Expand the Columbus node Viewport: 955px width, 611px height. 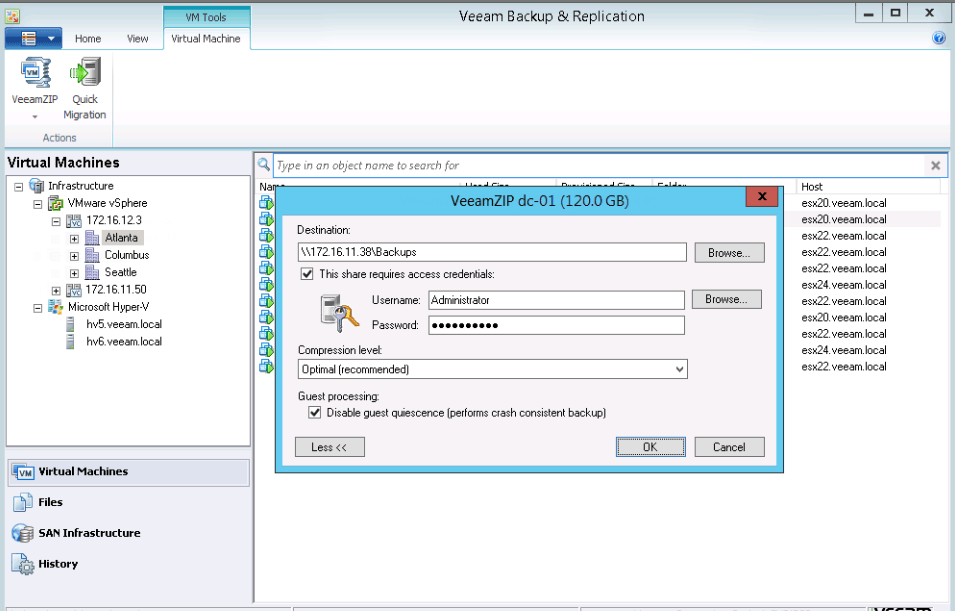tap(74, 256)
